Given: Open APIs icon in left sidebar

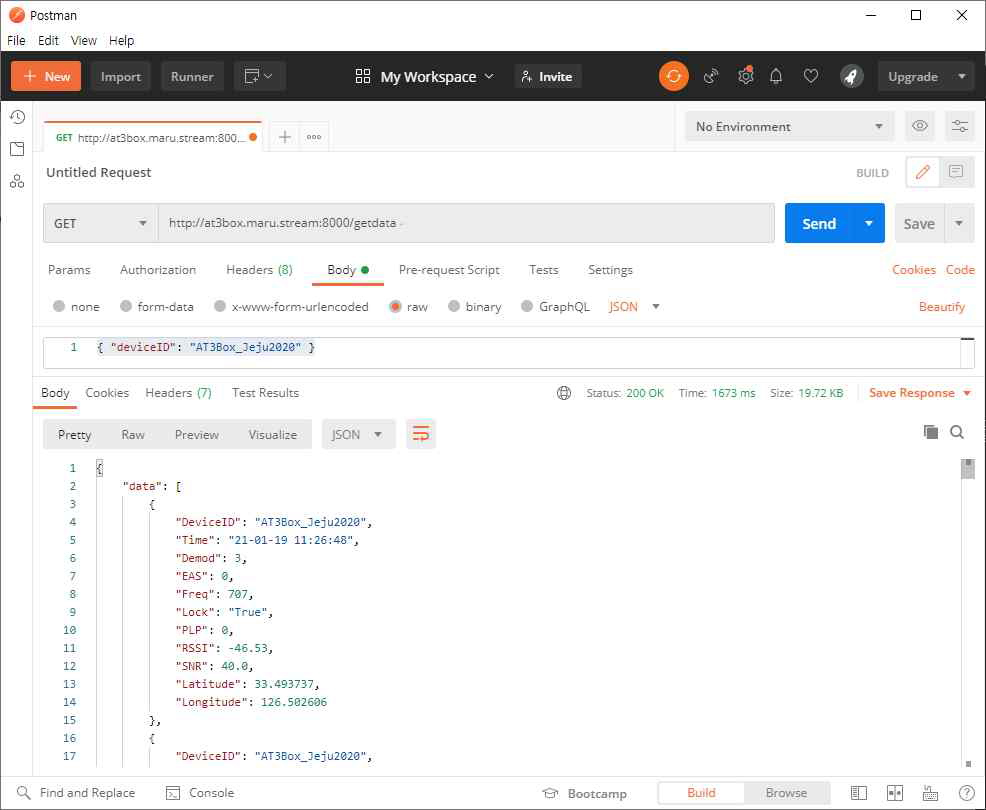Looking at the screenshot, I should pos(17,182).
